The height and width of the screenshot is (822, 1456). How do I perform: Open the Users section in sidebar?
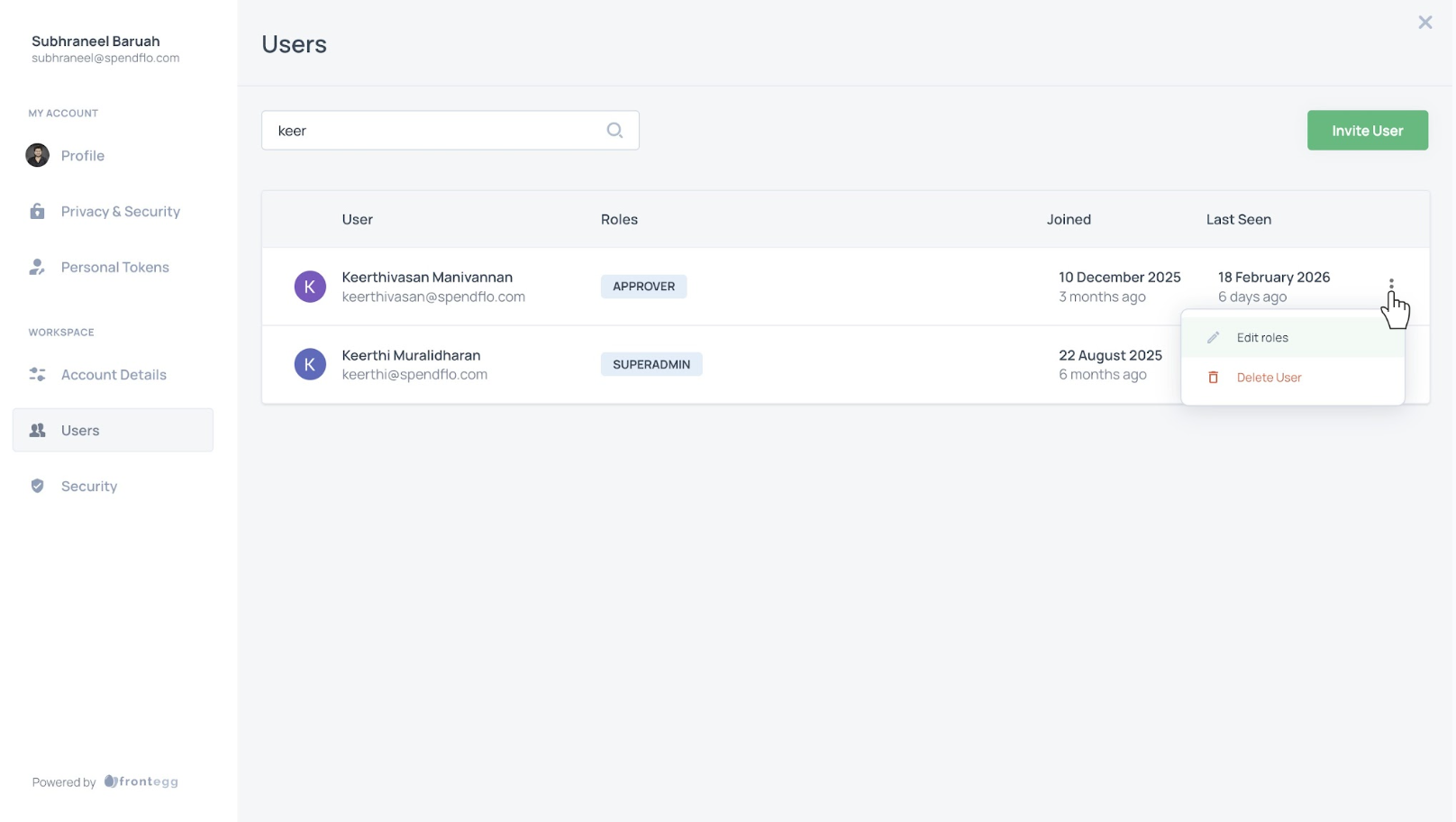pyautogui.click(x=113, y=430)
